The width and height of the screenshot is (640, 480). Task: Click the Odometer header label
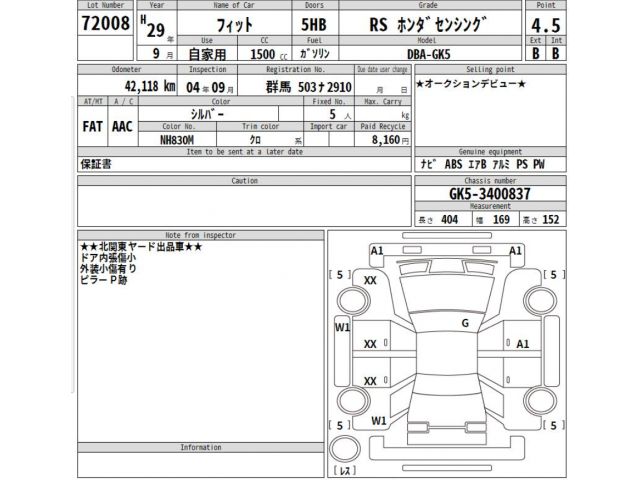click(x=127, y=69)
